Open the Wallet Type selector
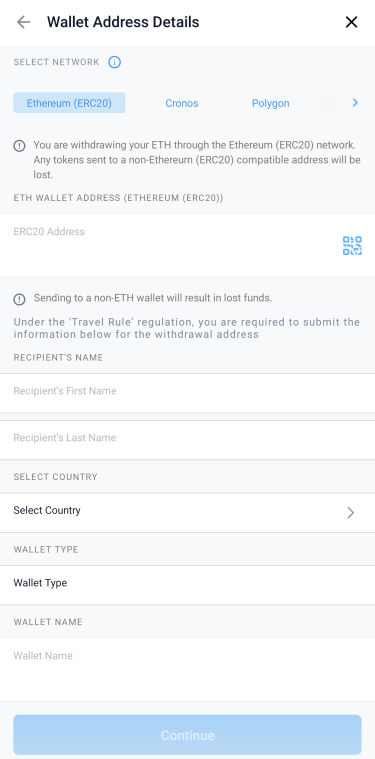 click(187, 585)
